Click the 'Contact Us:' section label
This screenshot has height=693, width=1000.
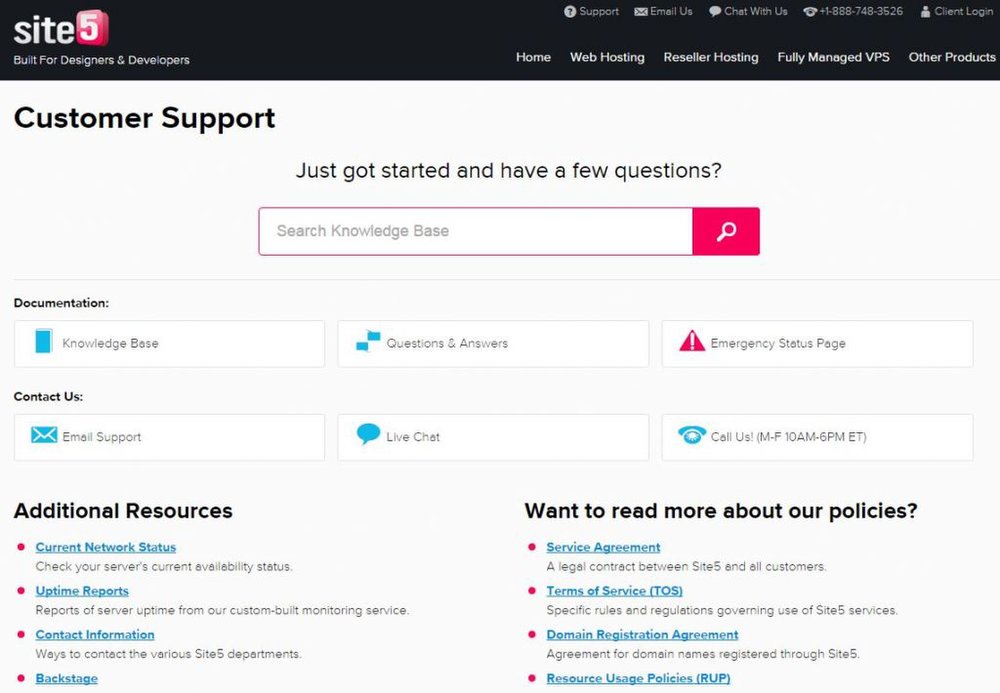tap(48, 397)
